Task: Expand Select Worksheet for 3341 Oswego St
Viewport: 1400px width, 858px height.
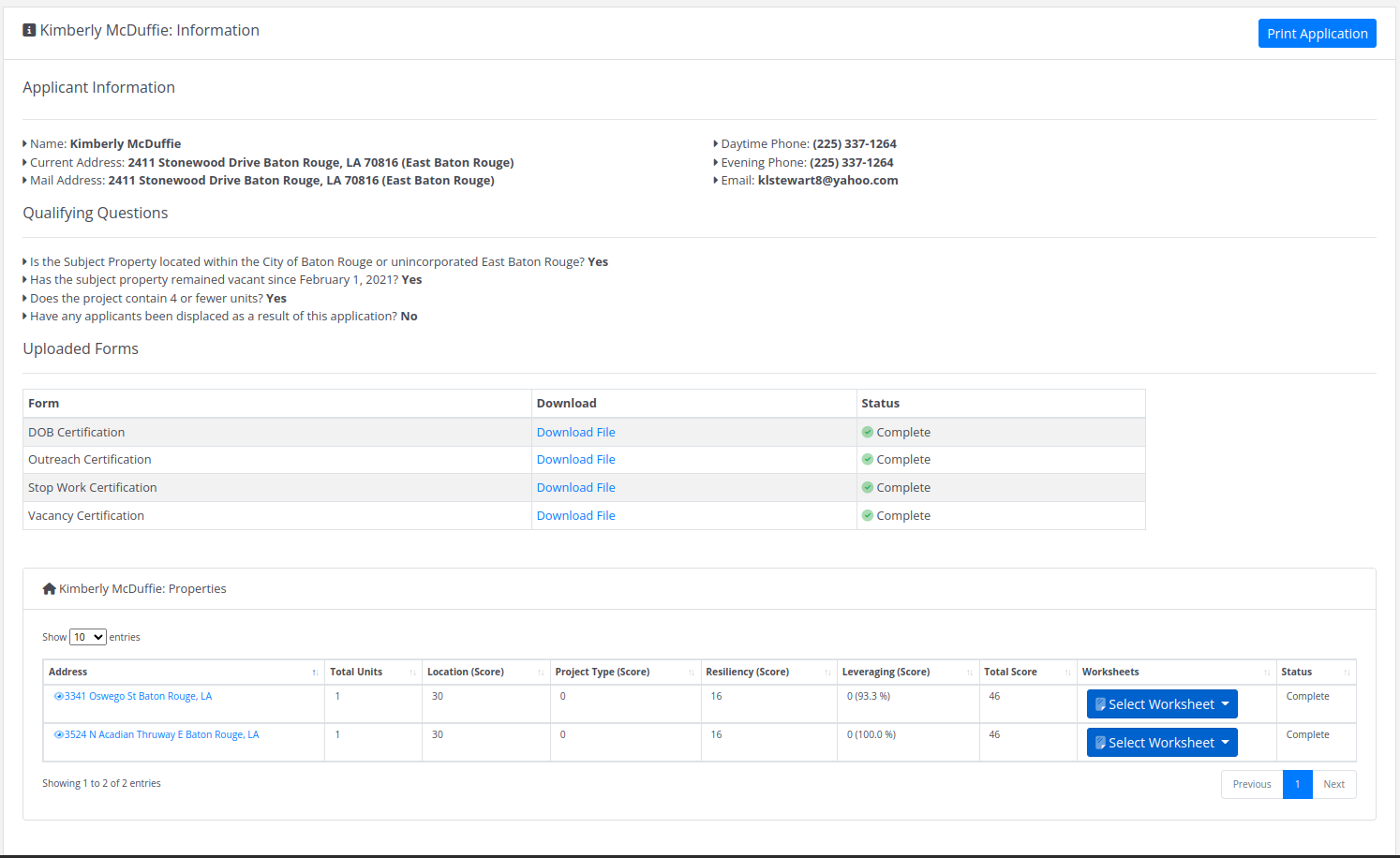Action: 1162,704
